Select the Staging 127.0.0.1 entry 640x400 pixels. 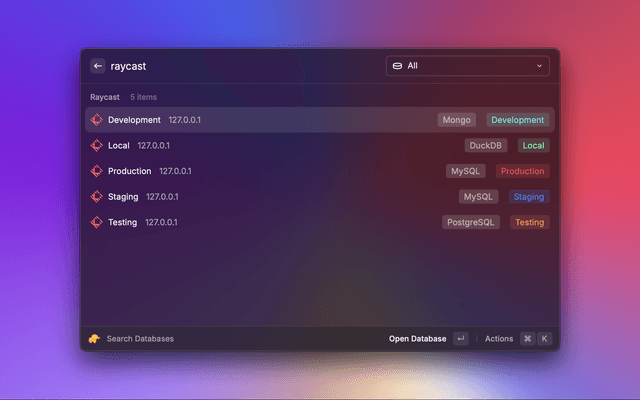point(145,197)
